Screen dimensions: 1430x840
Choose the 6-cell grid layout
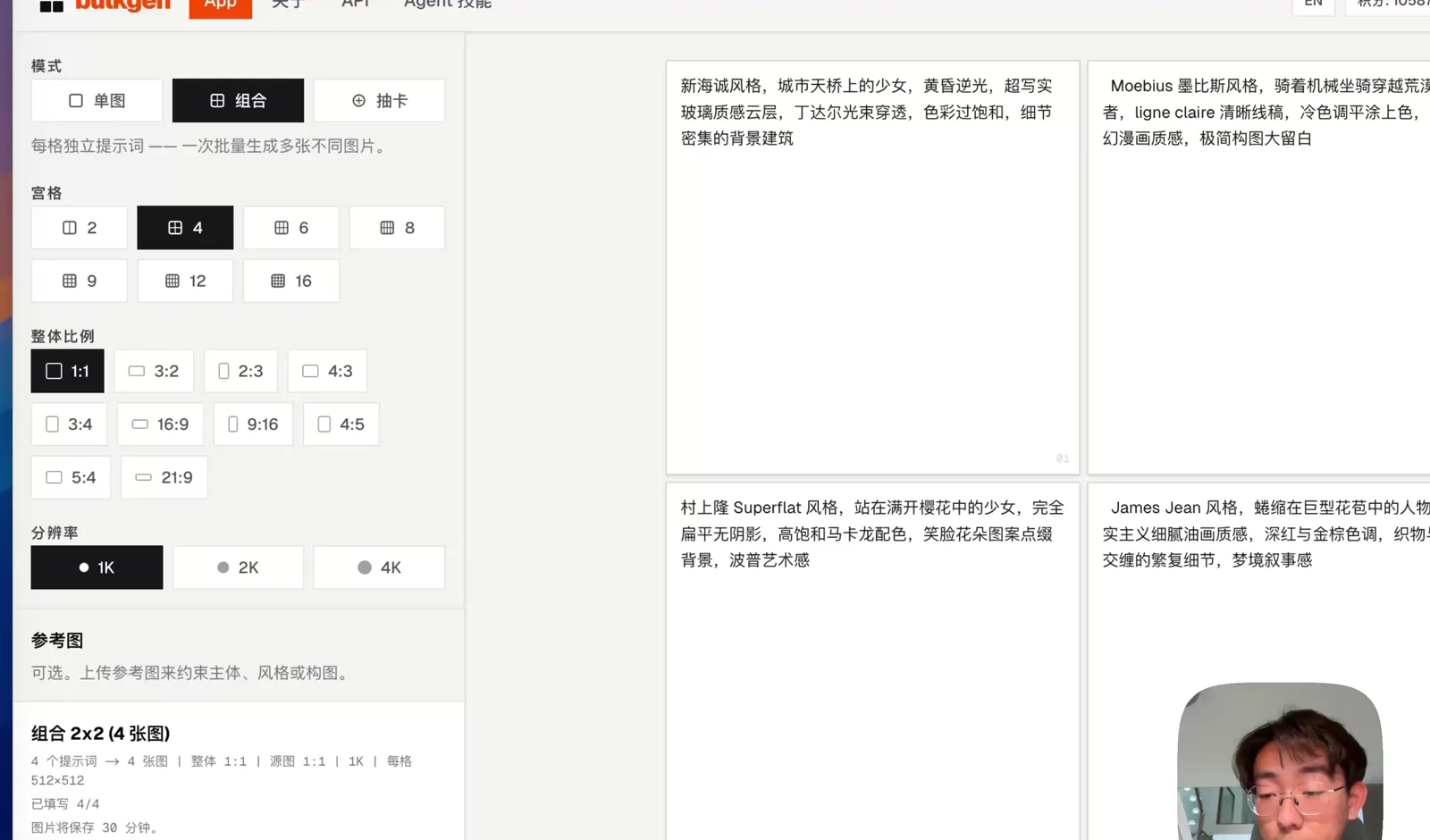point(291,228)
